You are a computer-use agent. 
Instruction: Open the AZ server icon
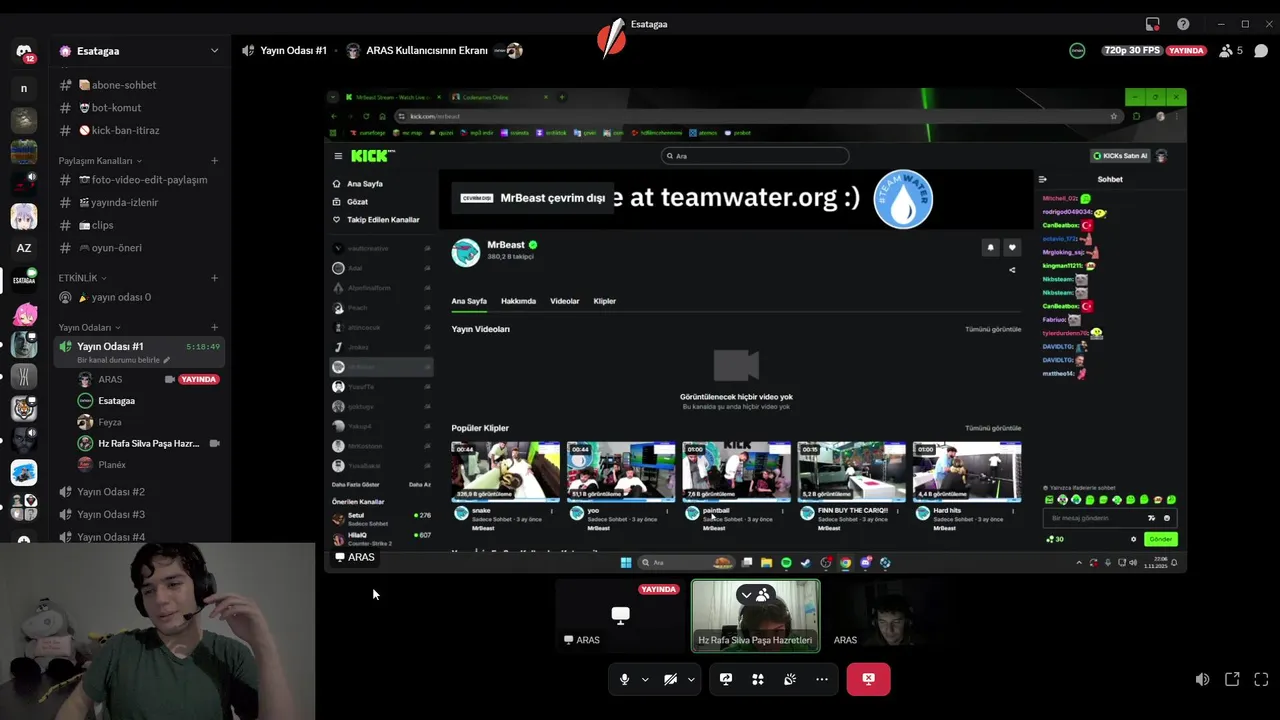click(24, 248)
